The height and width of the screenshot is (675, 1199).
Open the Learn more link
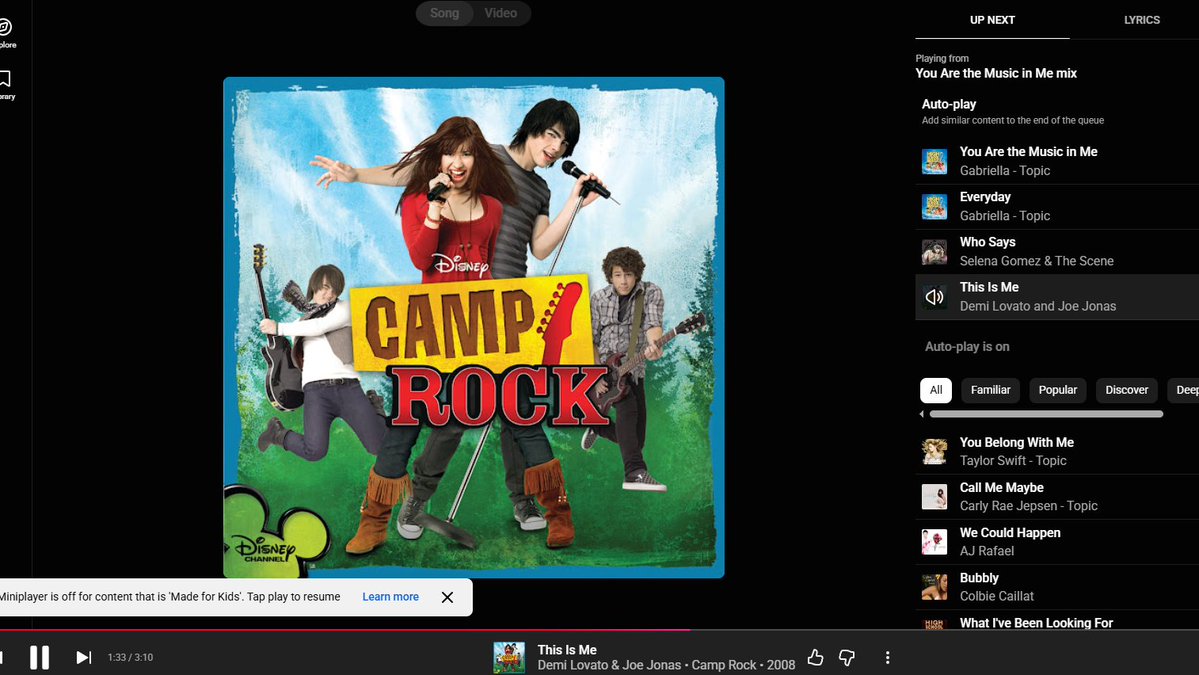pos(390,597)
